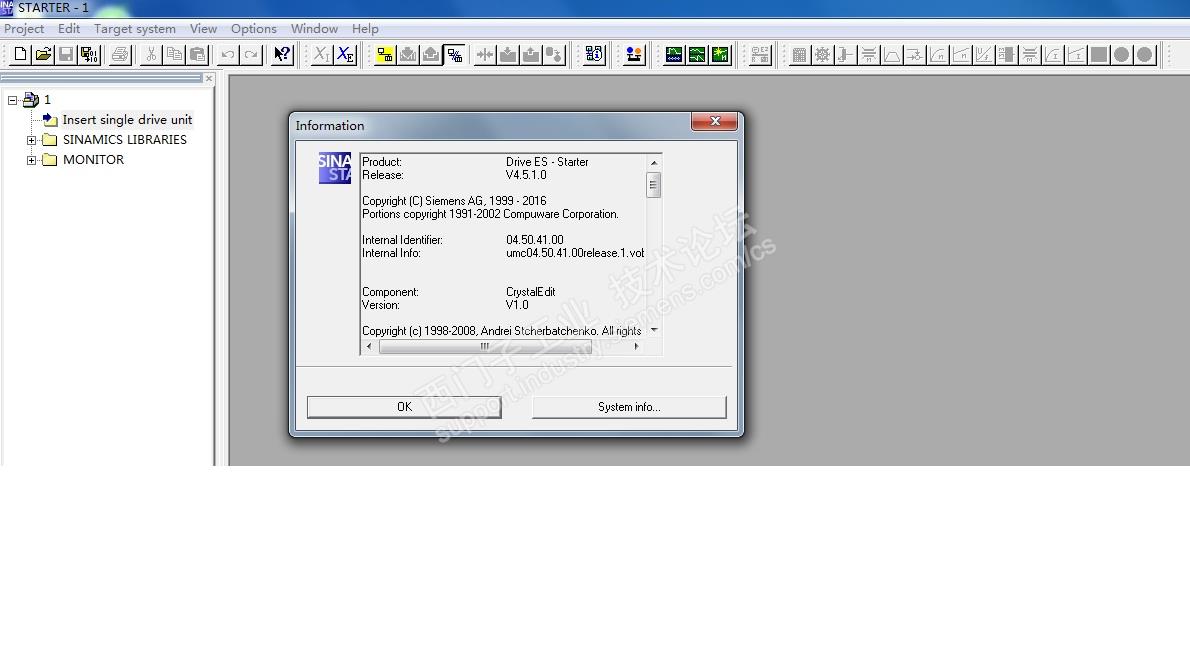
Task: Click the yellow Connect to target devices icon
Action: [x=385, y=55]
